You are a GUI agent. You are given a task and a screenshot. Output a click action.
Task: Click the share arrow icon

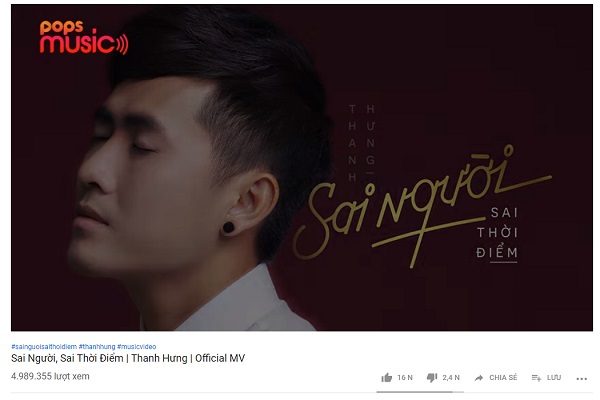(x=479, y=378)
